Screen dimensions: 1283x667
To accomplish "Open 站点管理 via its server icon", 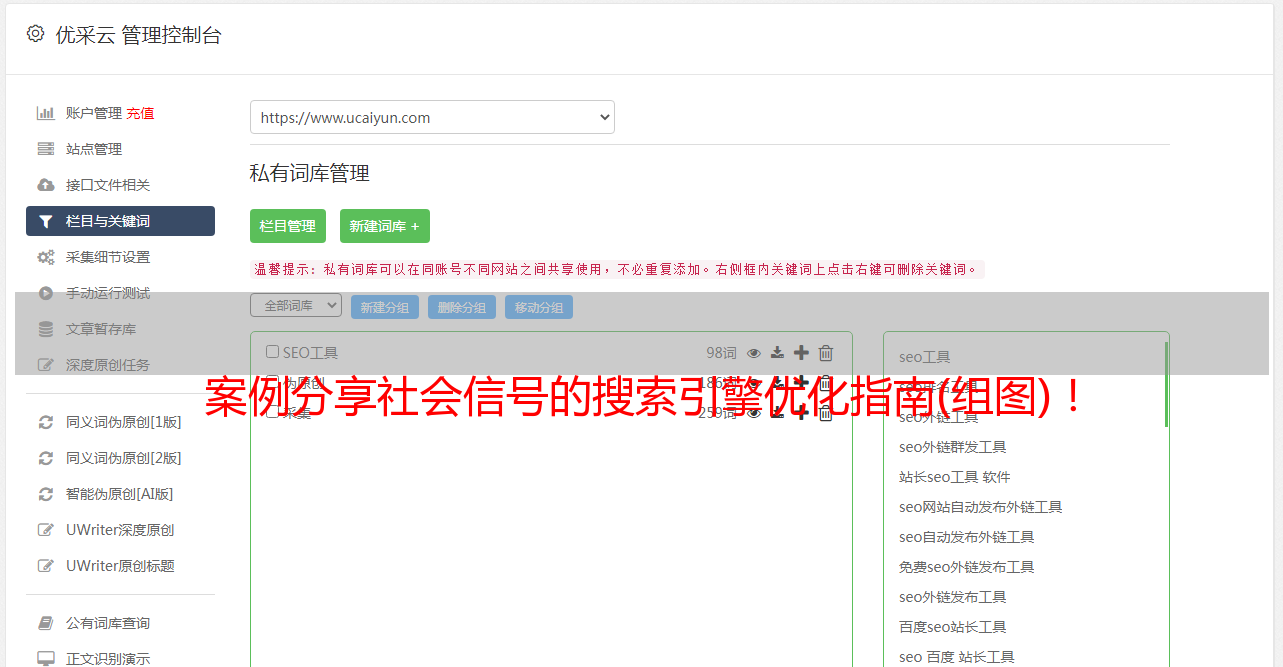I will [x=46, y=149].
